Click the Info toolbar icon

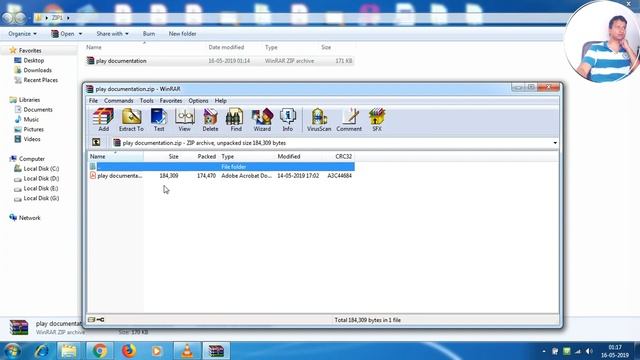pyautogui.click(x=288, y=120)
